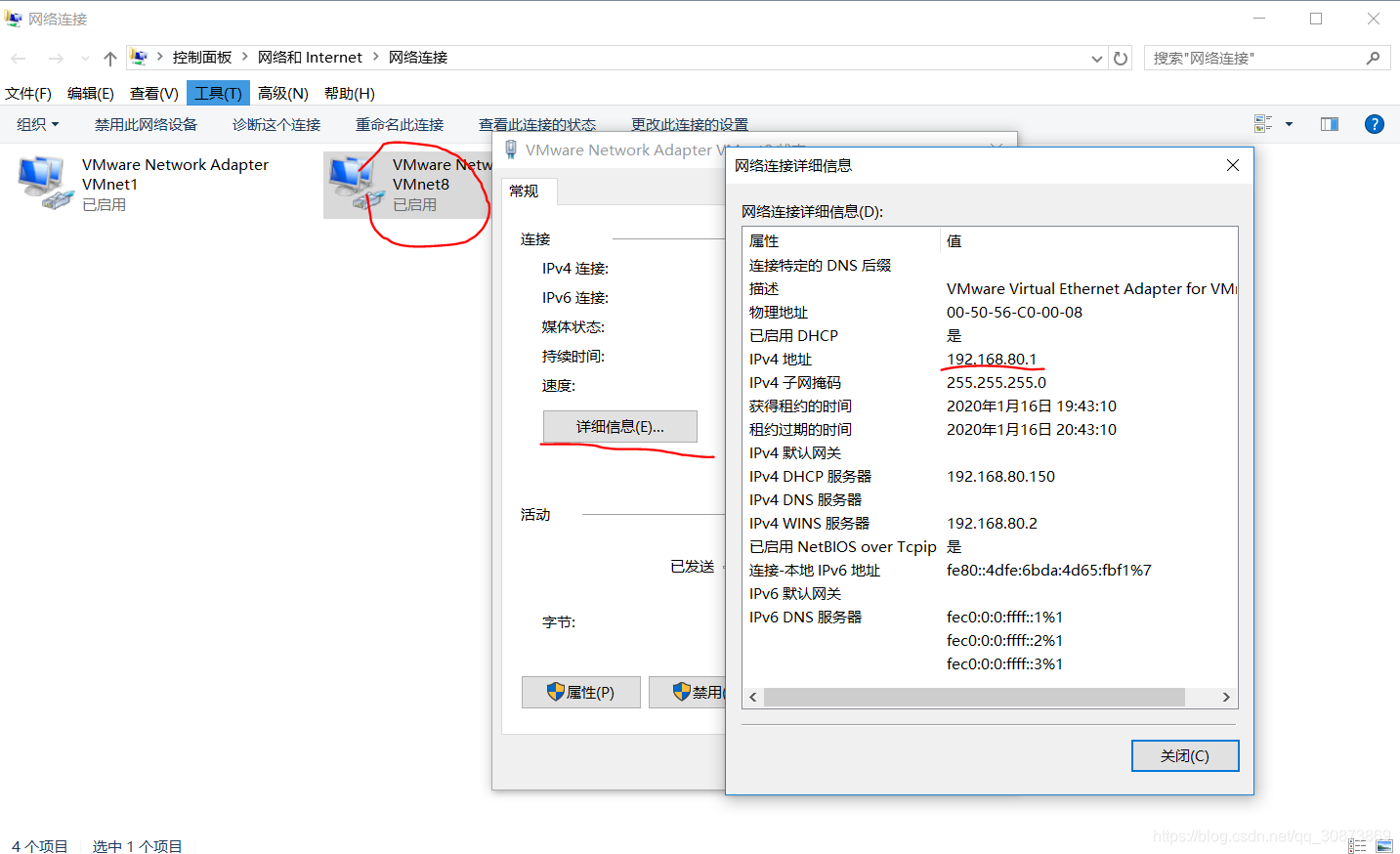
Task: Select the 物理地址 value 00-50-56-C0-00-08
Action: point(1014,312)
